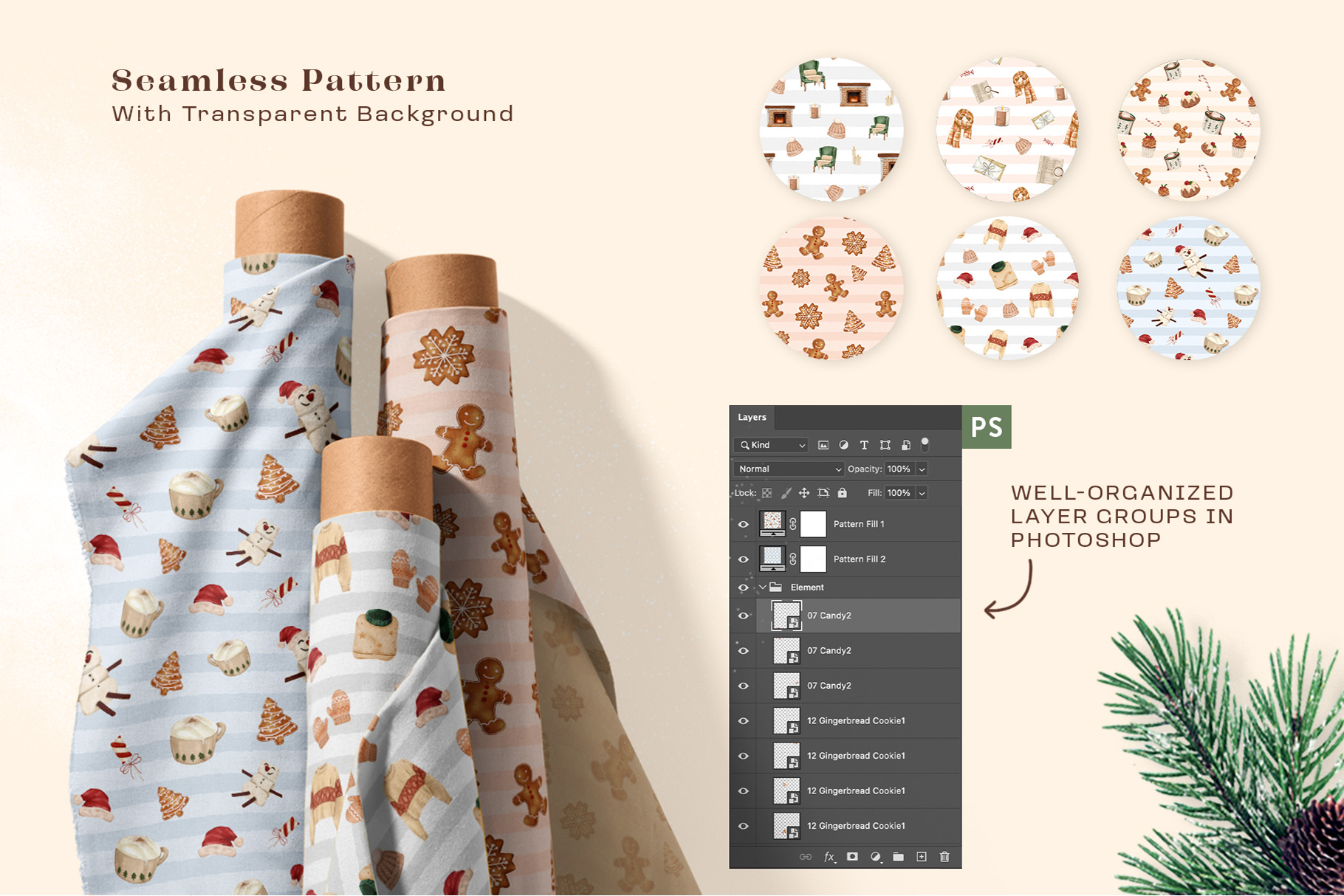Add a layer mask
This screenshot has width=1344, height=896.
pos(852,857)
